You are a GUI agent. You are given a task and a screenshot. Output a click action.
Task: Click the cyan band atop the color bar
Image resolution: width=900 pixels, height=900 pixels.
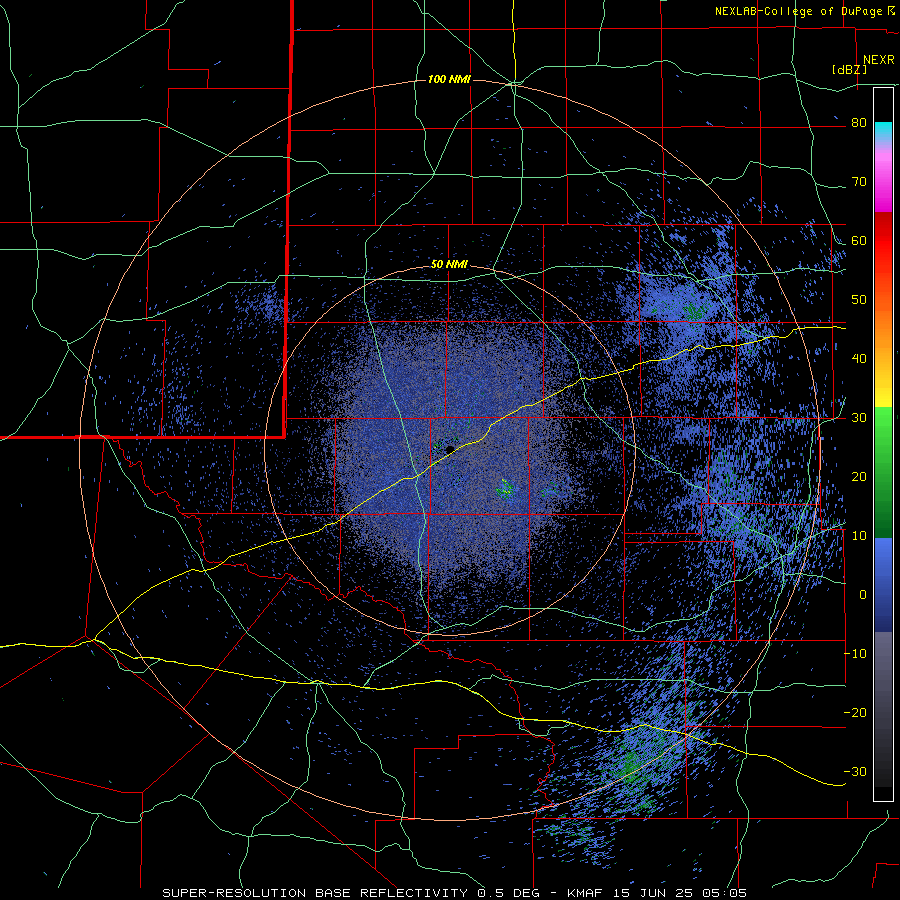(883, 130)
